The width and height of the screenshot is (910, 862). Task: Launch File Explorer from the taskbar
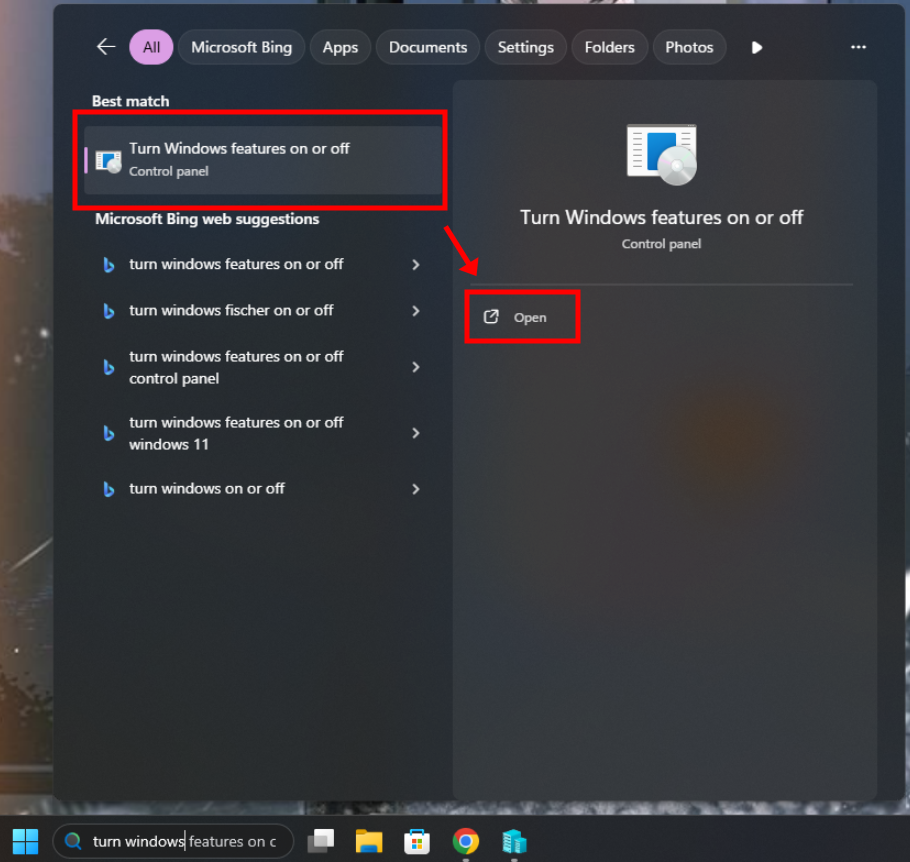(369, 841)
